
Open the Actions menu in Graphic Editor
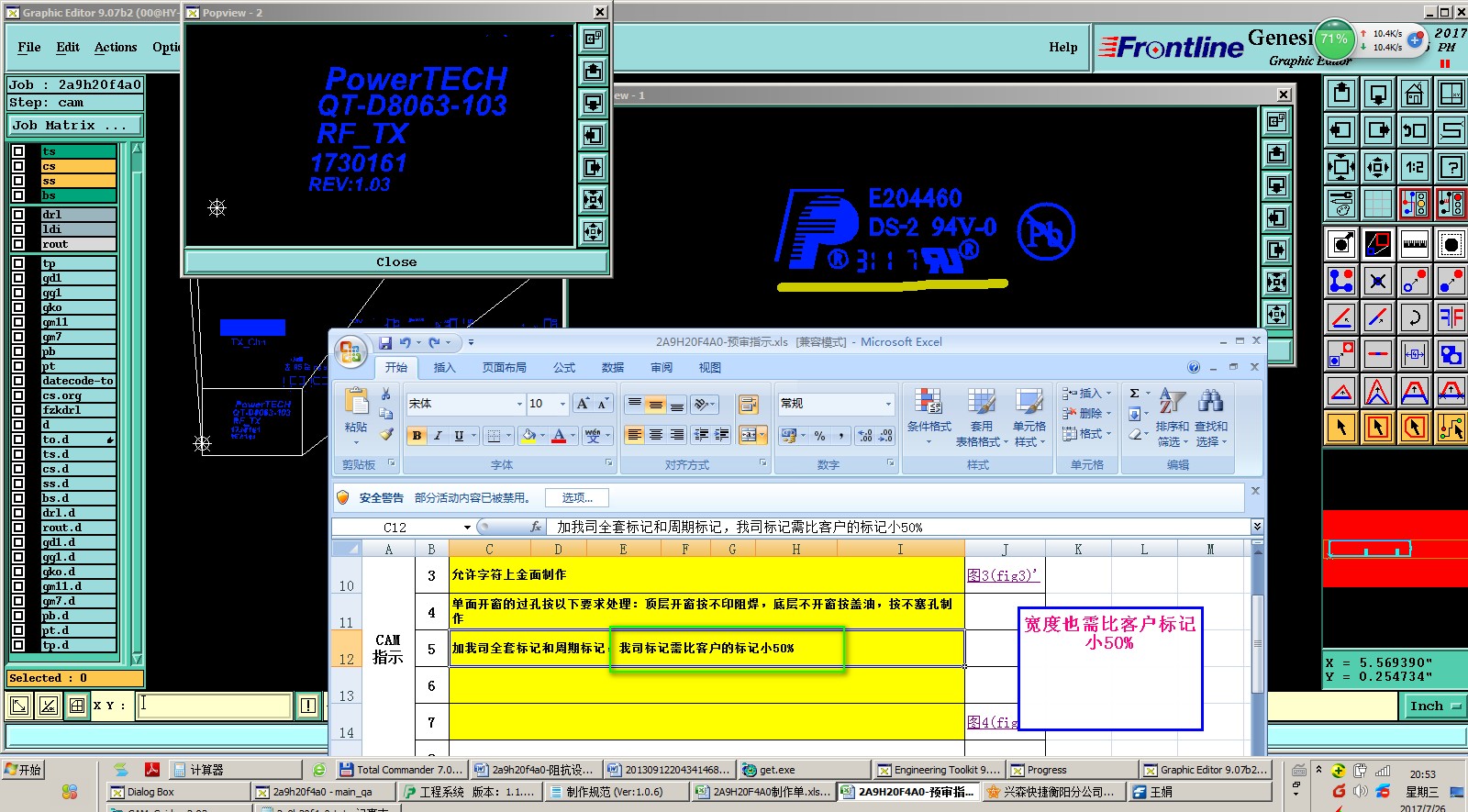[x=116, y=47]
